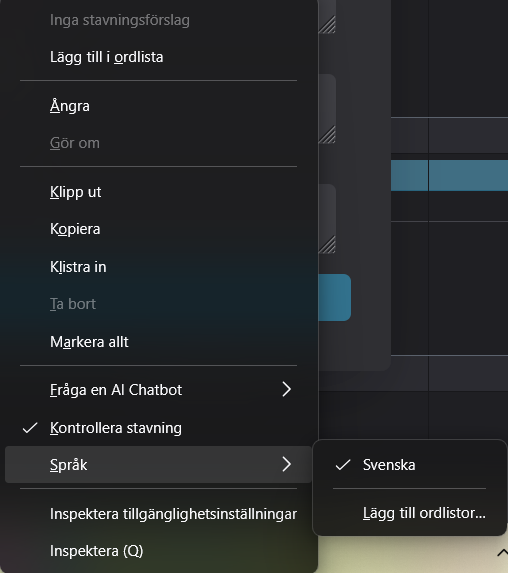Click the resize grip of the top text area
The width and height of the screenshot is (508, 573).
(x=327, y=25)
